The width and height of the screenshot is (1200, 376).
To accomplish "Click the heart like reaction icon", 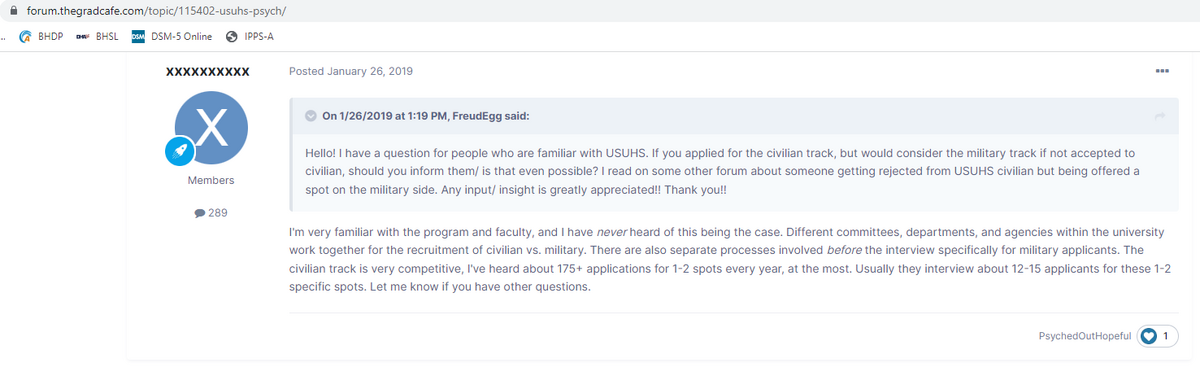I will 1149,336.
